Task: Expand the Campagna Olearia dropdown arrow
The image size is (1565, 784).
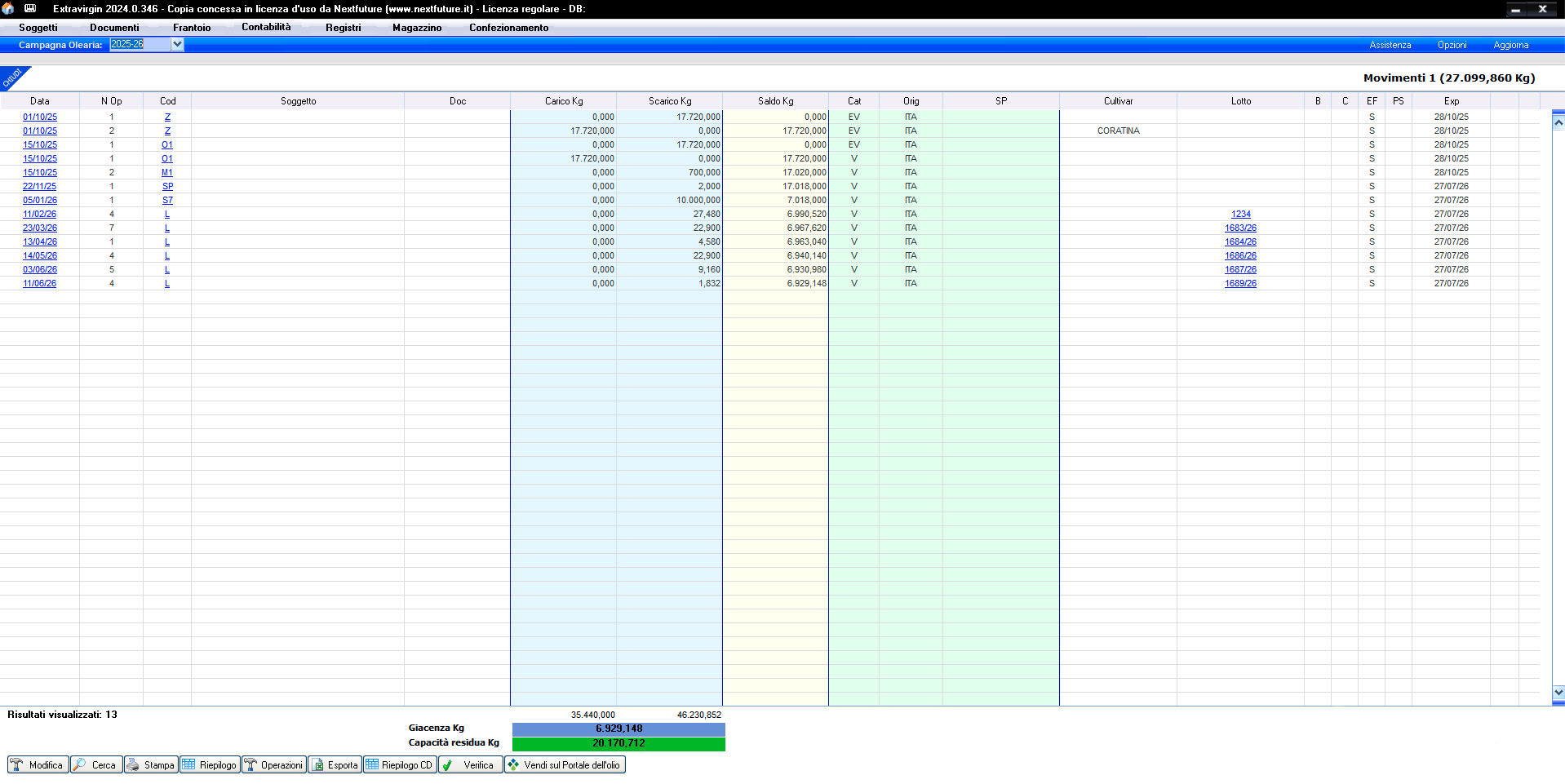Action: click(177, 44)
